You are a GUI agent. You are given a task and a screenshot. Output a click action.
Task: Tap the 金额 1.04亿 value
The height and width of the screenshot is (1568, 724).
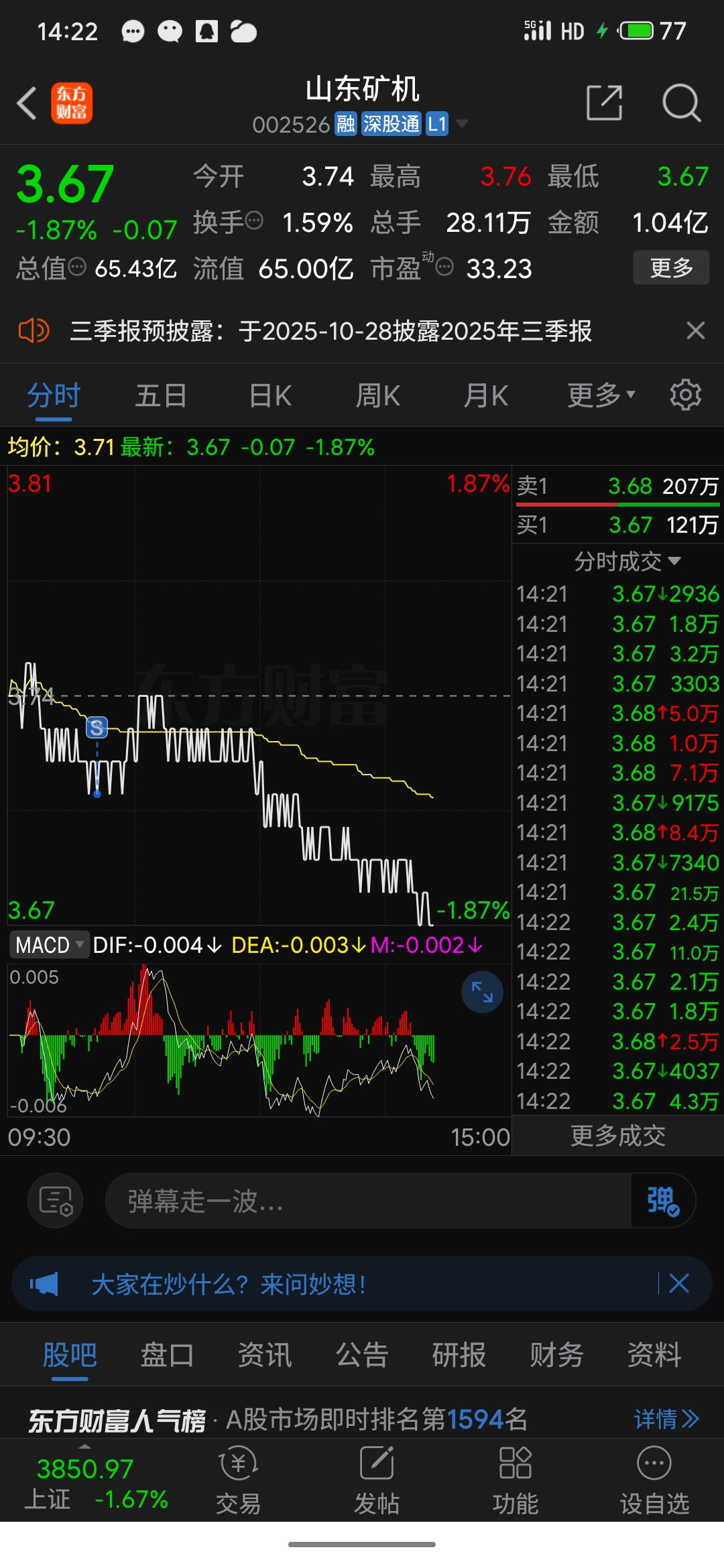pyautogui.click(x=670, y=222)
